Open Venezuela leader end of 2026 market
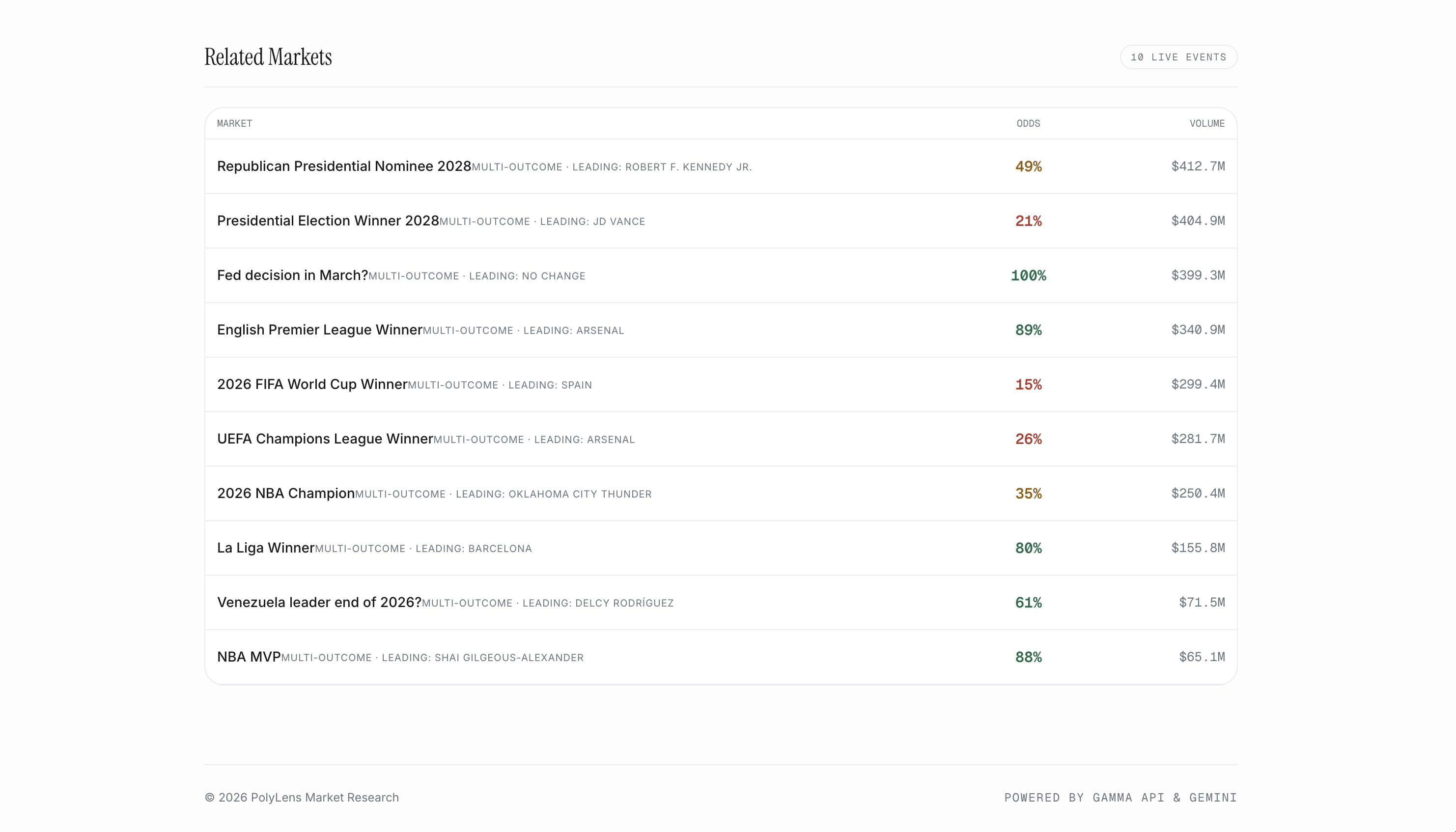1456x832 pixels. pyautogui.click(x=319, y=602)
